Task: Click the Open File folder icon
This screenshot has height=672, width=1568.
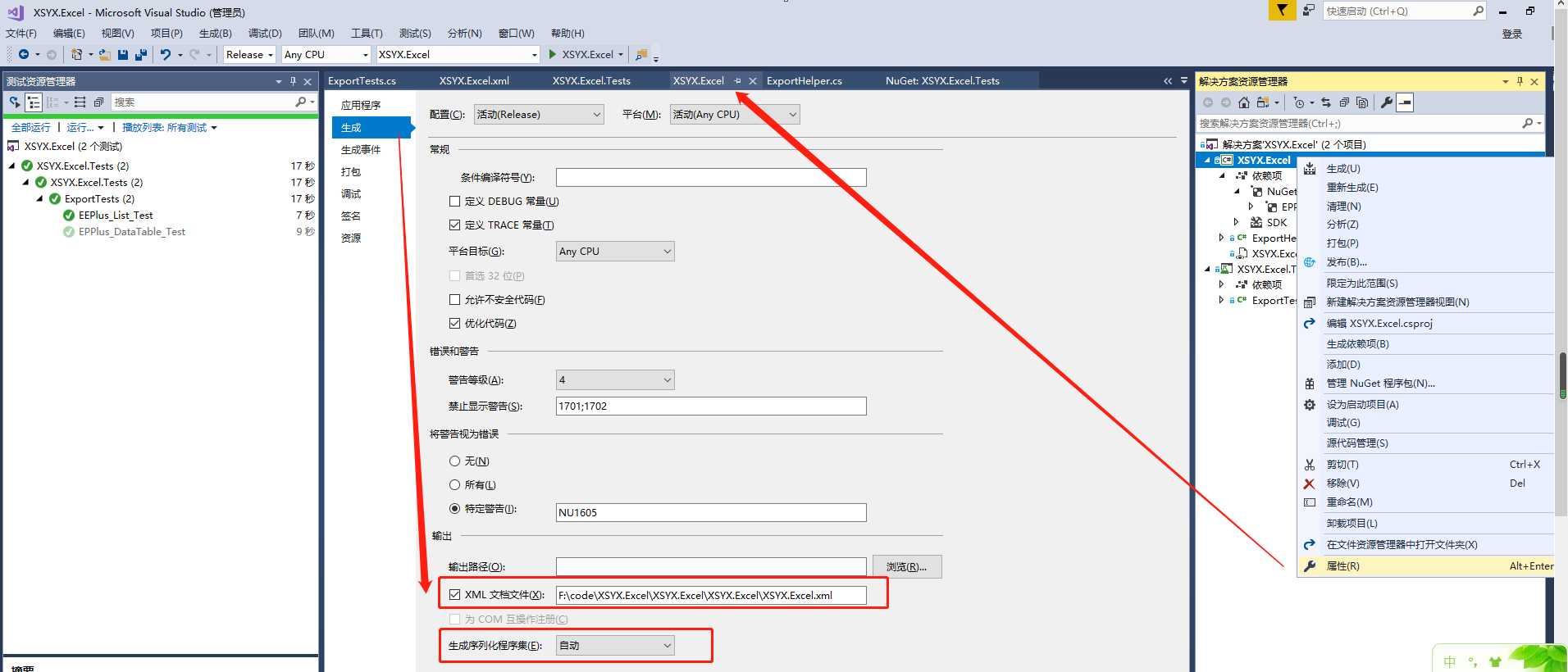Action: click(x=105, y=55)
